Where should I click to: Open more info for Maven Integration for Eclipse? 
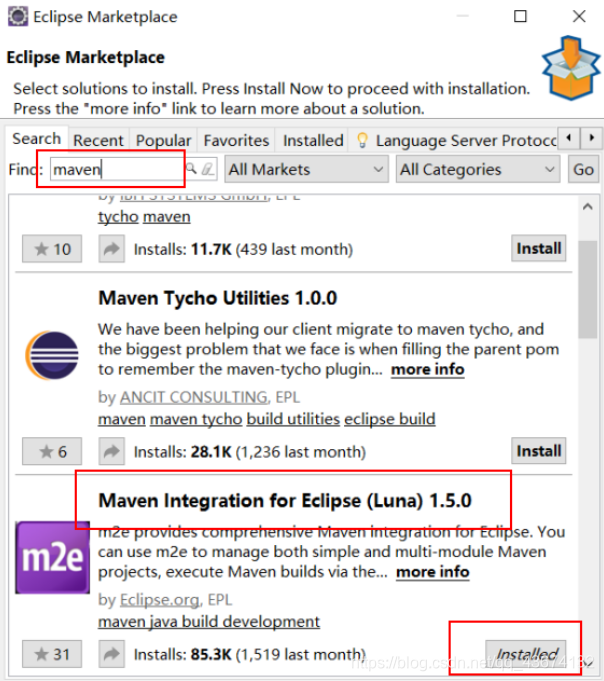[x=433, y=572]
